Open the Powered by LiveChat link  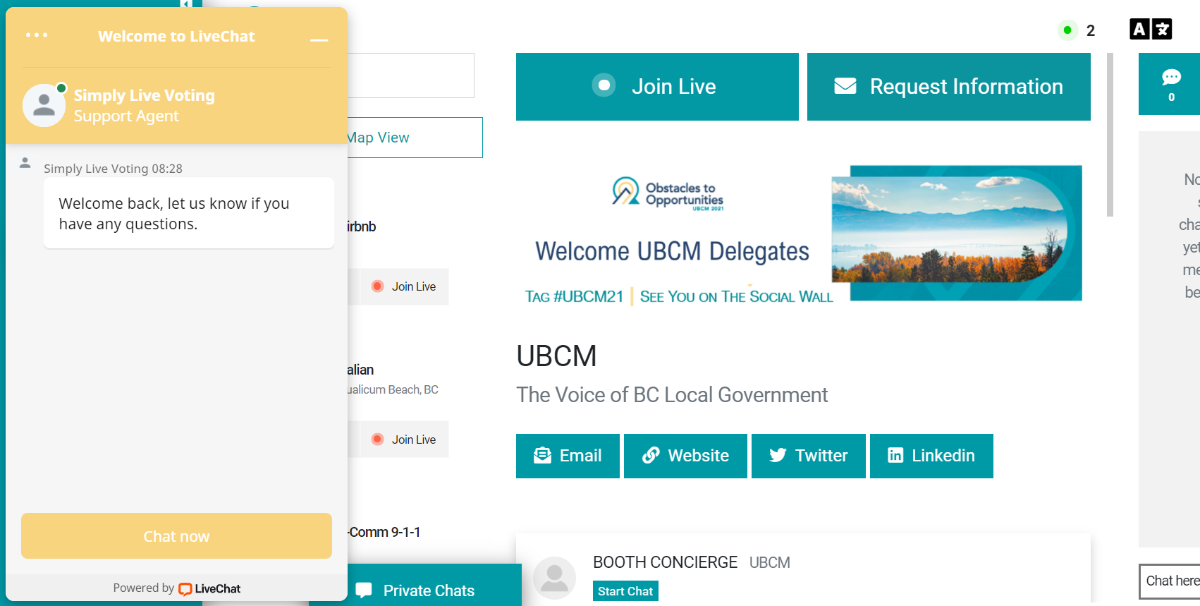coord(176,588)
